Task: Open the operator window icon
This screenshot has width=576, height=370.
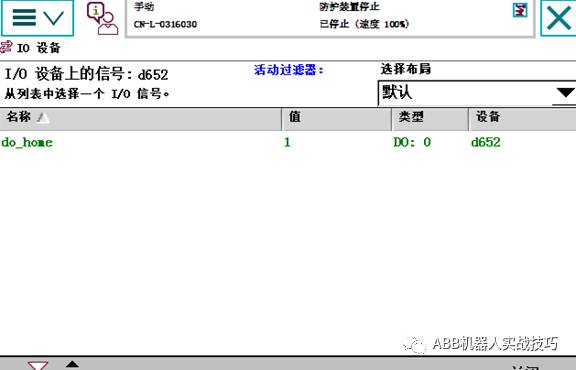Action: [102, 18]
